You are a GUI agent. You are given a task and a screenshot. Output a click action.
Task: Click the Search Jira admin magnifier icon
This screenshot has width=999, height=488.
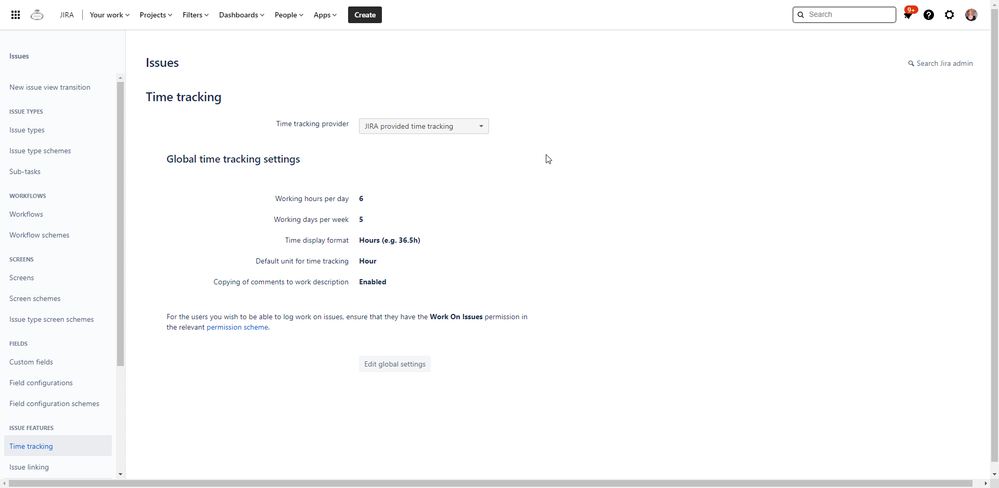pos(911,64)
